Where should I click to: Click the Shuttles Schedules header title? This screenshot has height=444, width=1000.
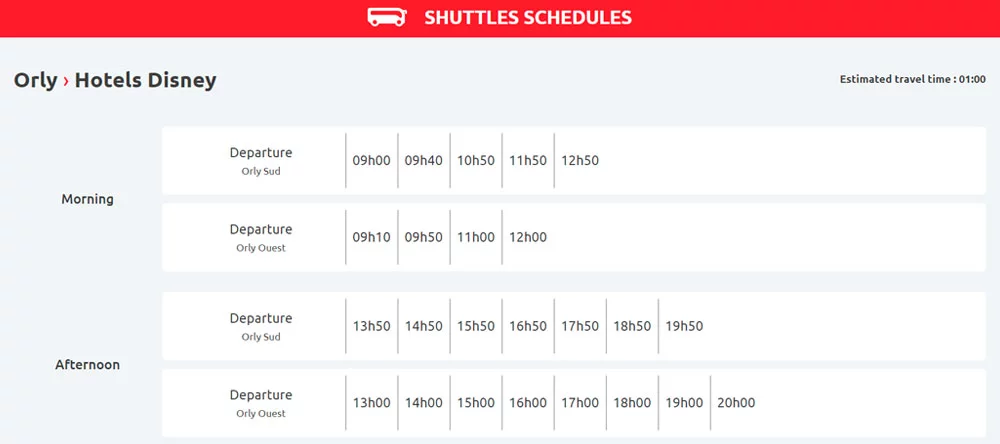coord(527,17)
